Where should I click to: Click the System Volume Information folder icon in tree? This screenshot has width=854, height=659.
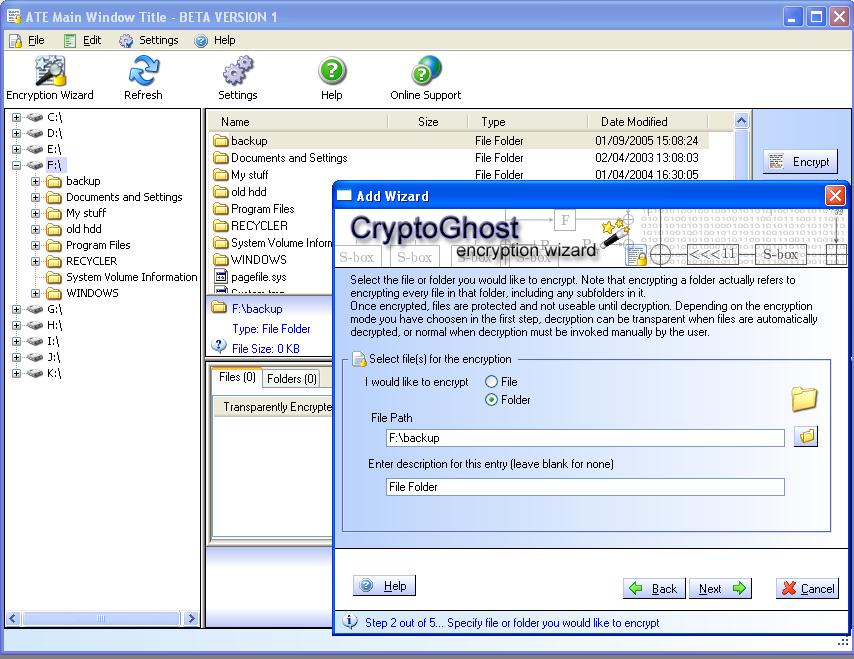(x=54, y=277)
